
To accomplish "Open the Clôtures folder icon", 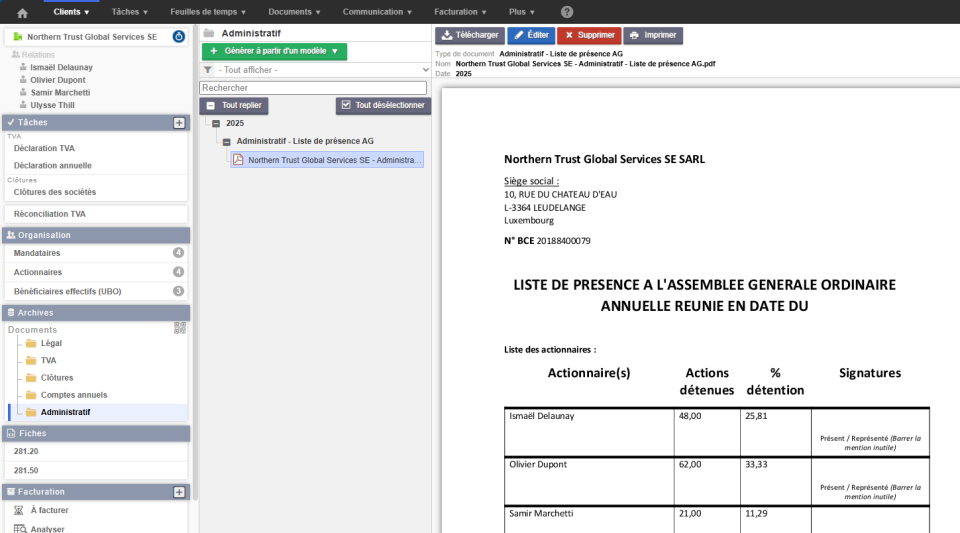I will [x=31, y=378].
